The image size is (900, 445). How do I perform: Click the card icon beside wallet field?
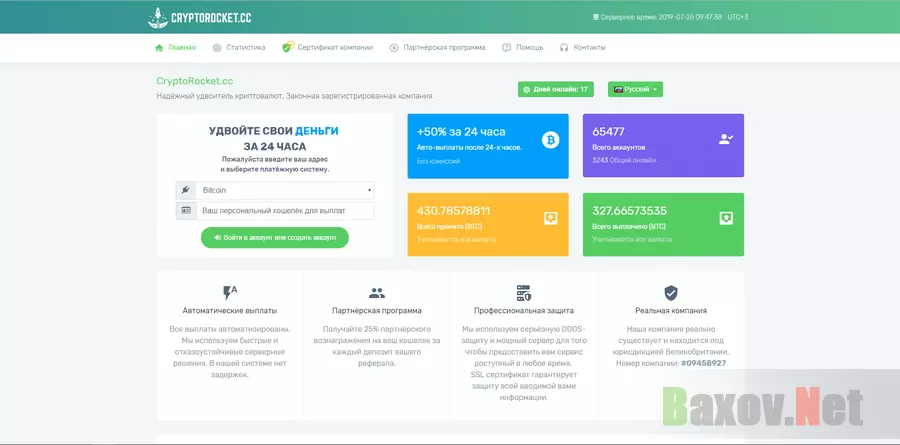pos(185,211)
